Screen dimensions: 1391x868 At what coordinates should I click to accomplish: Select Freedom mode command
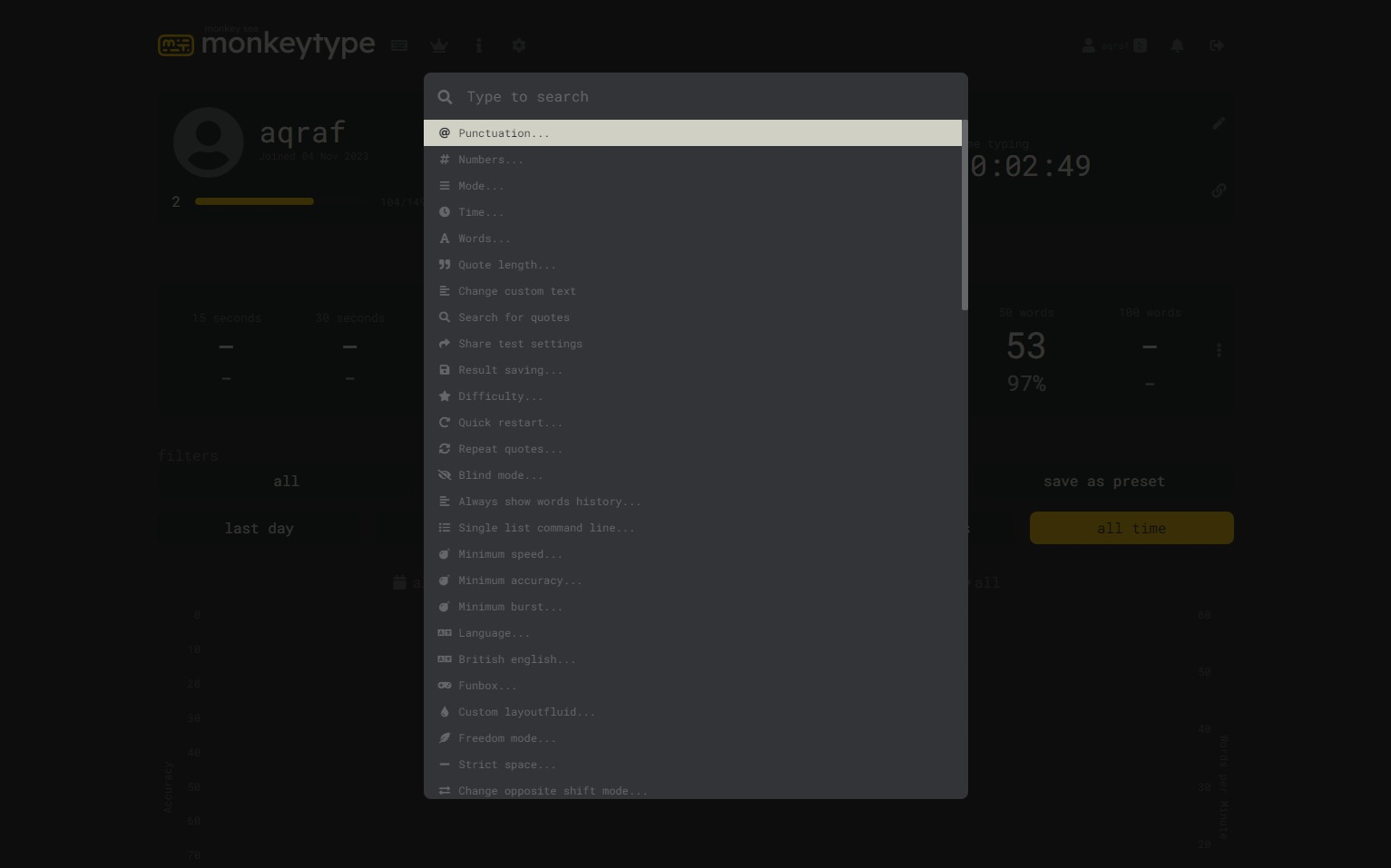point(506,738)
